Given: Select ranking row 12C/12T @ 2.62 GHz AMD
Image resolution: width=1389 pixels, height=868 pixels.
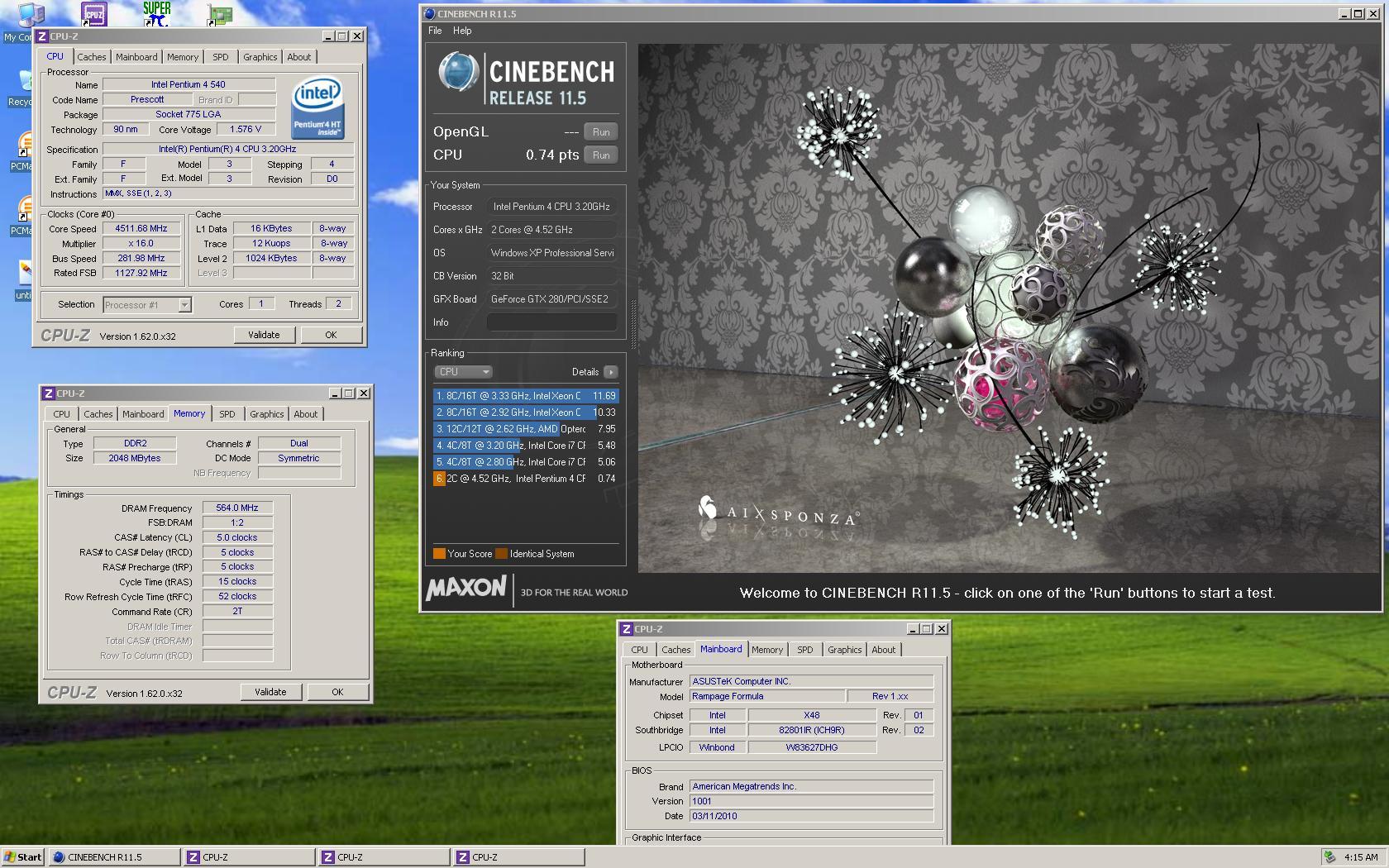Looking at the screenshot, I should (526, 429).
